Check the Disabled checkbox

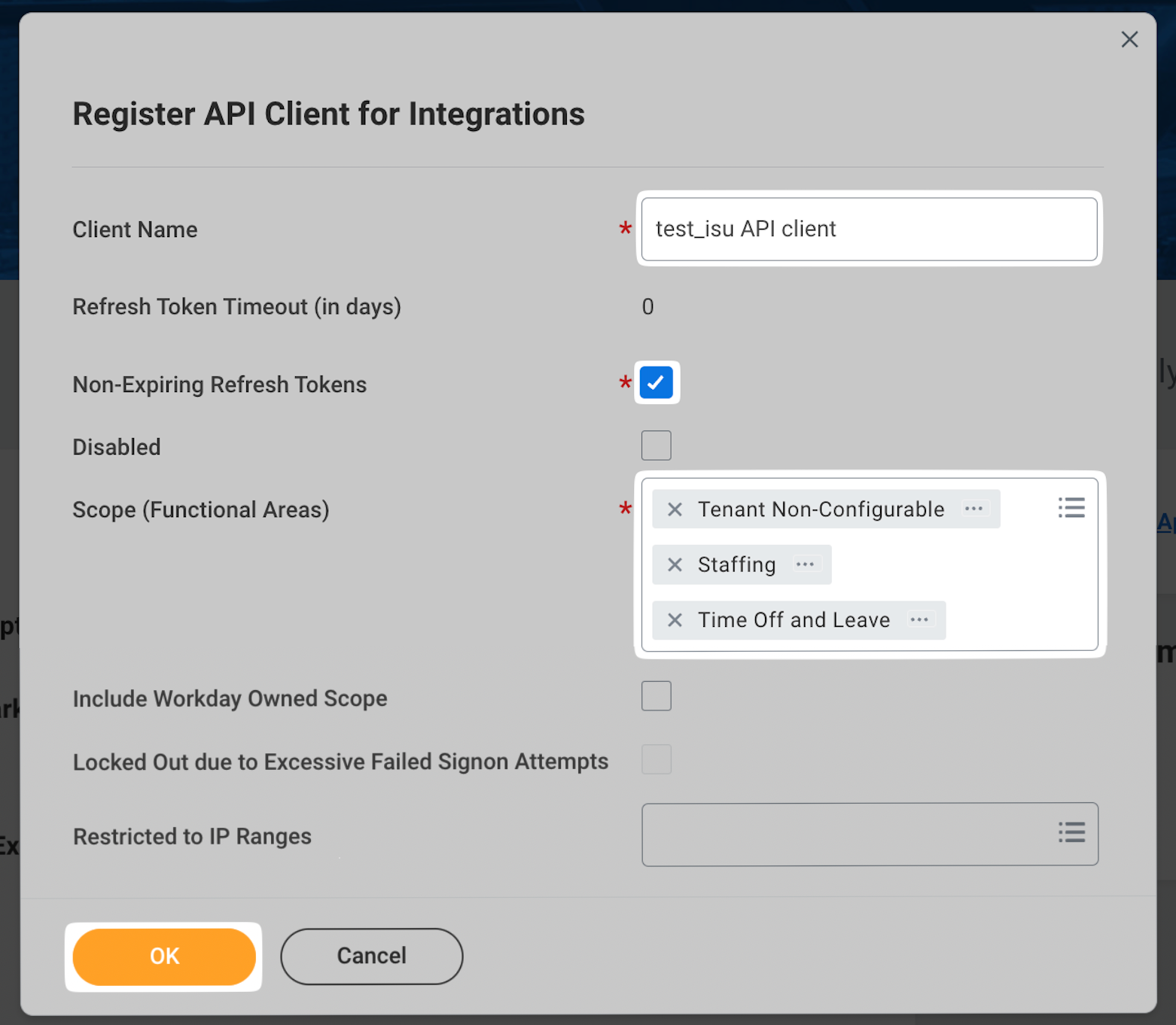[656, 446]
